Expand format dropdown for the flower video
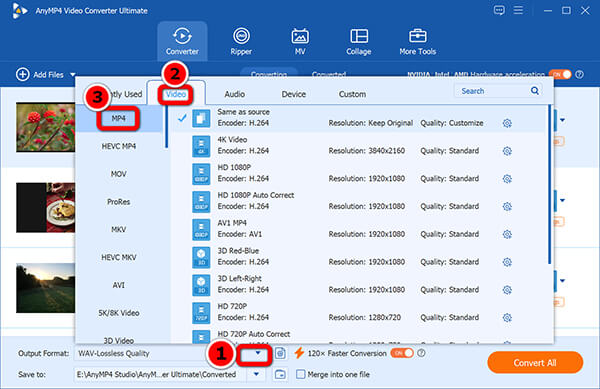Screen dimensions: 600x389 (562, 120)
